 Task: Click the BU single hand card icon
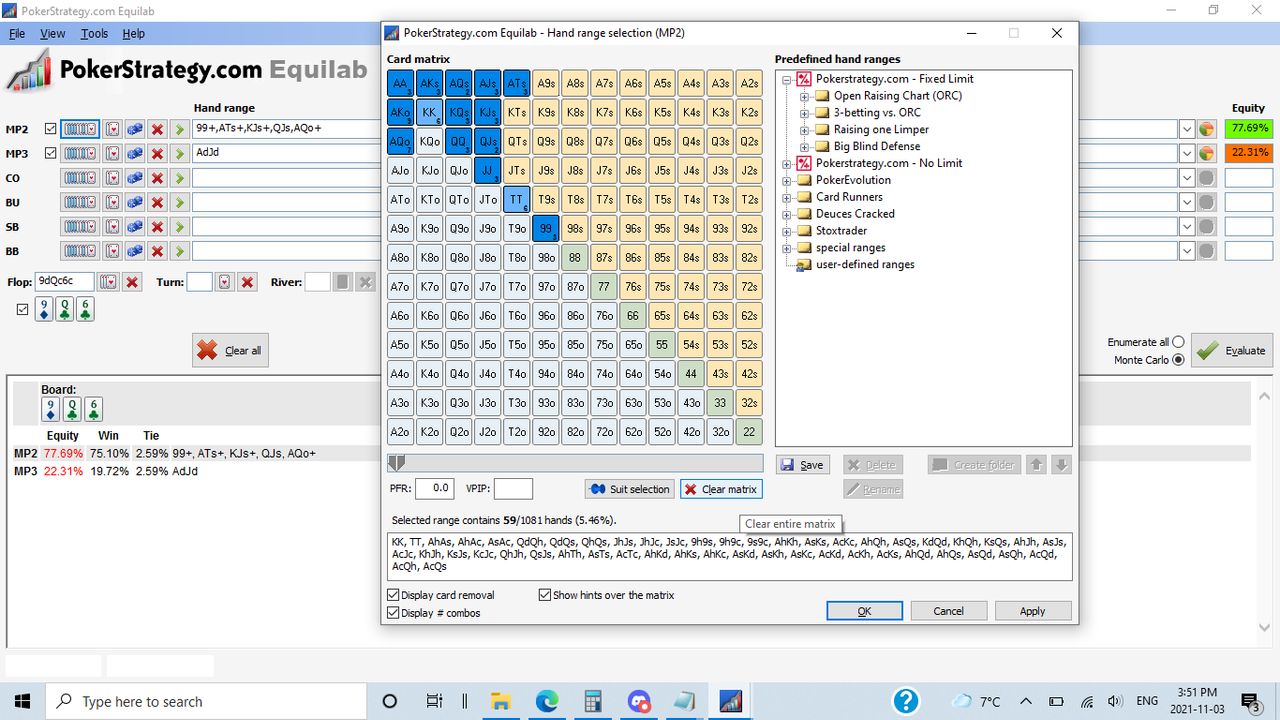(x=113, y=202)
